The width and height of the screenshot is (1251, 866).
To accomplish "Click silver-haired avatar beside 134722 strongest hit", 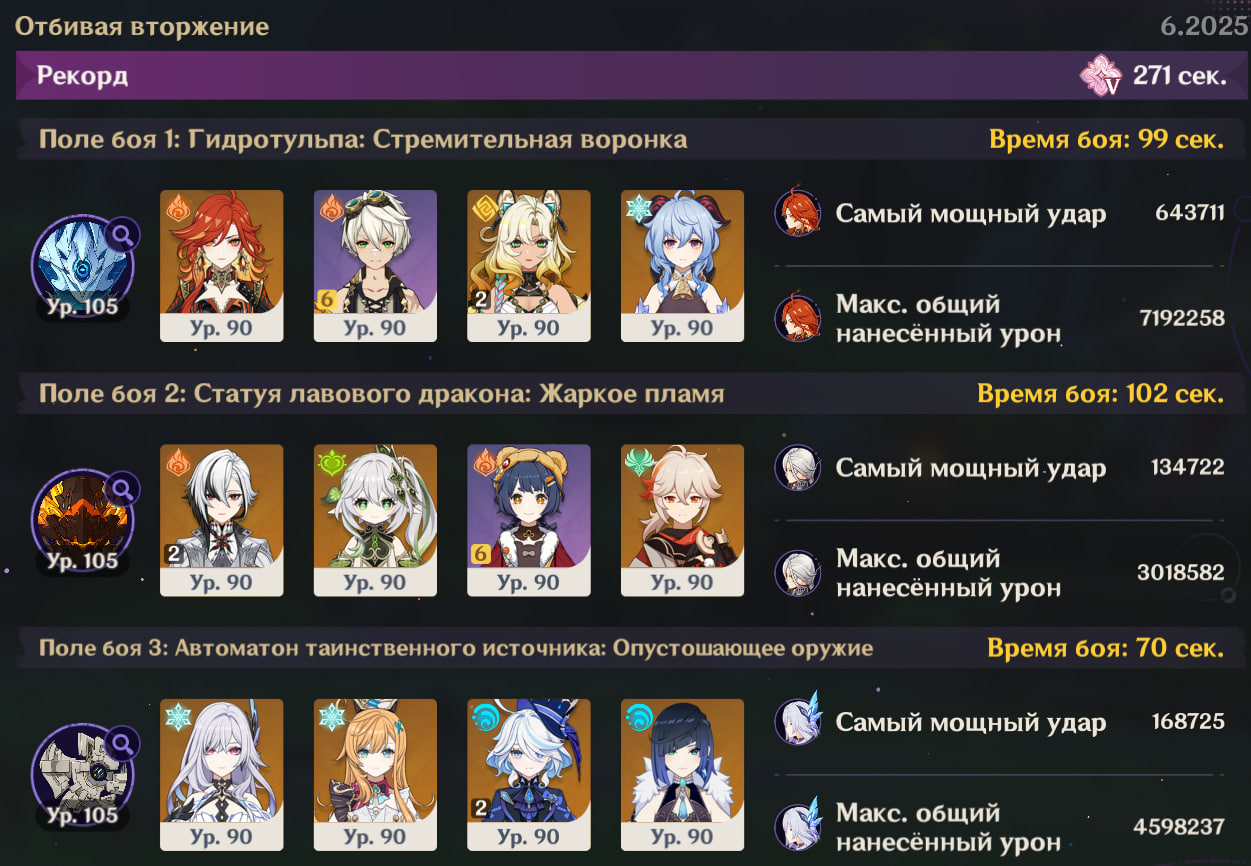I will [x=798, y=468].
